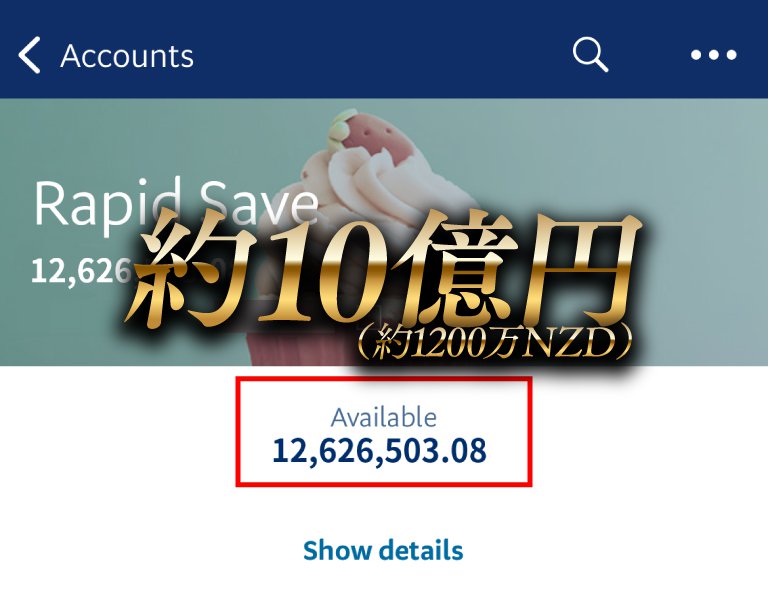Screen dimensions: 768x590
Task: Click the white balance text in banner
Action: pos(81,271)
